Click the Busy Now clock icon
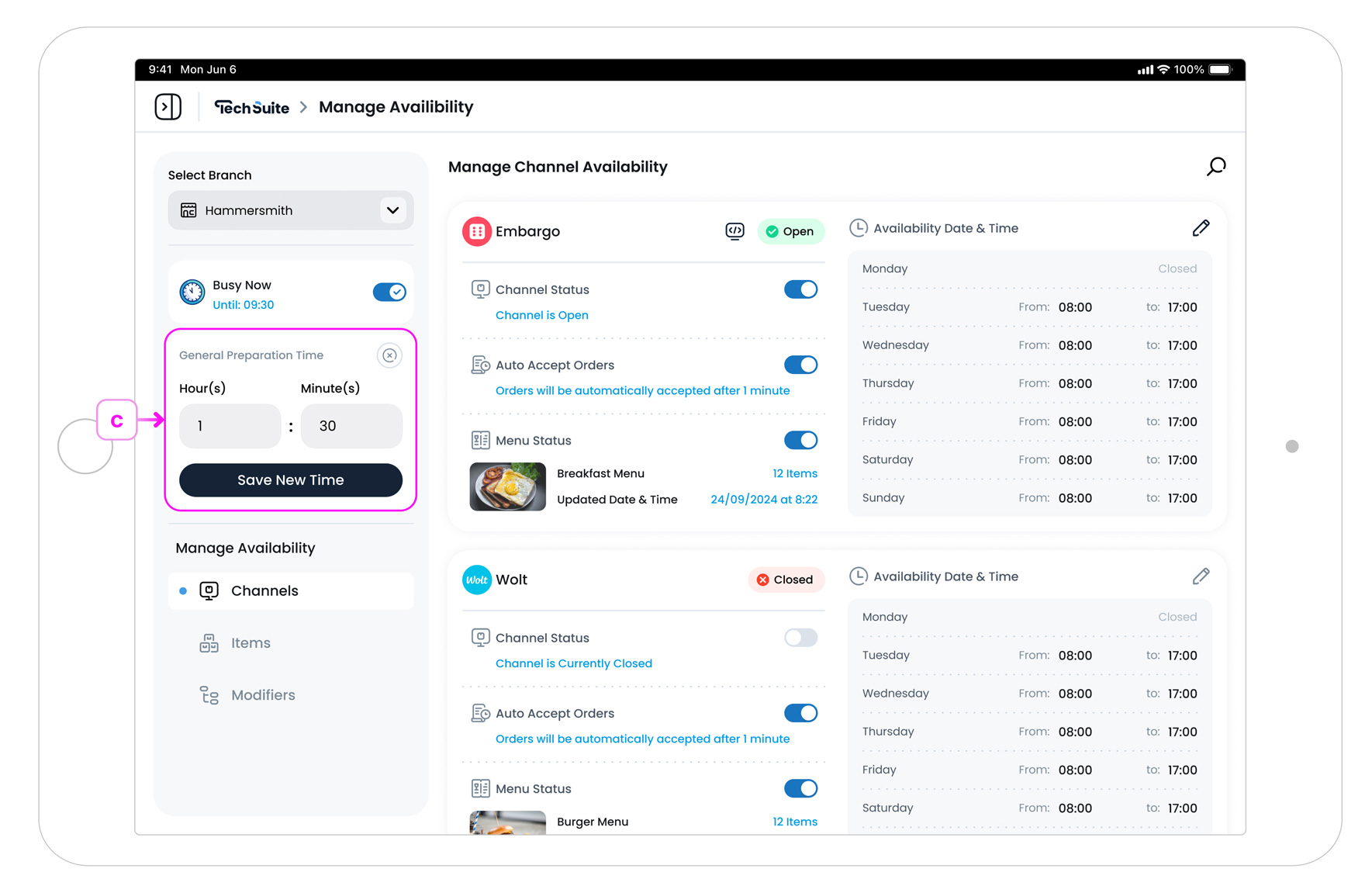The height and width of the screenshot is (893, 1372). [192, 292]
